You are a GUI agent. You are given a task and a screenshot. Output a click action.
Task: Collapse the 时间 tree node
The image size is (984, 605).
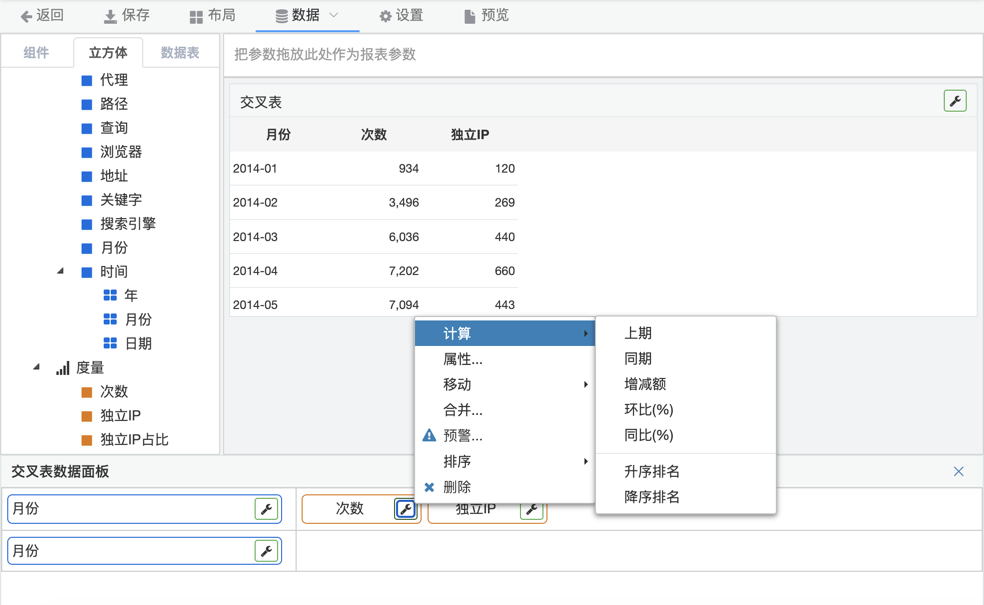(60, 271)
